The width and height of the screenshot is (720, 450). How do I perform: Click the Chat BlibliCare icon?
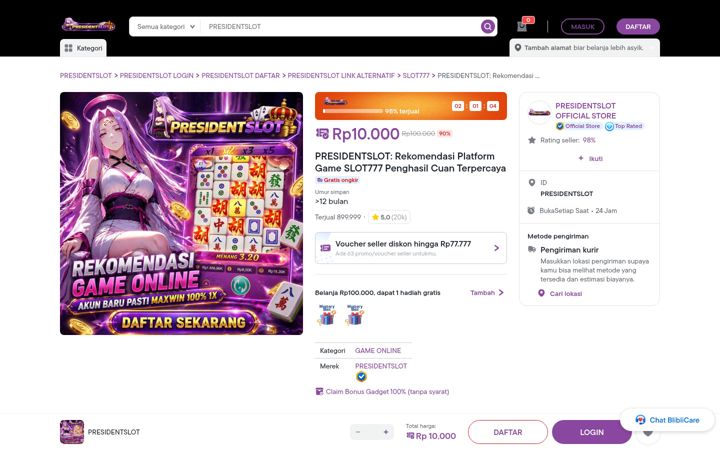(x=640, y=420)
